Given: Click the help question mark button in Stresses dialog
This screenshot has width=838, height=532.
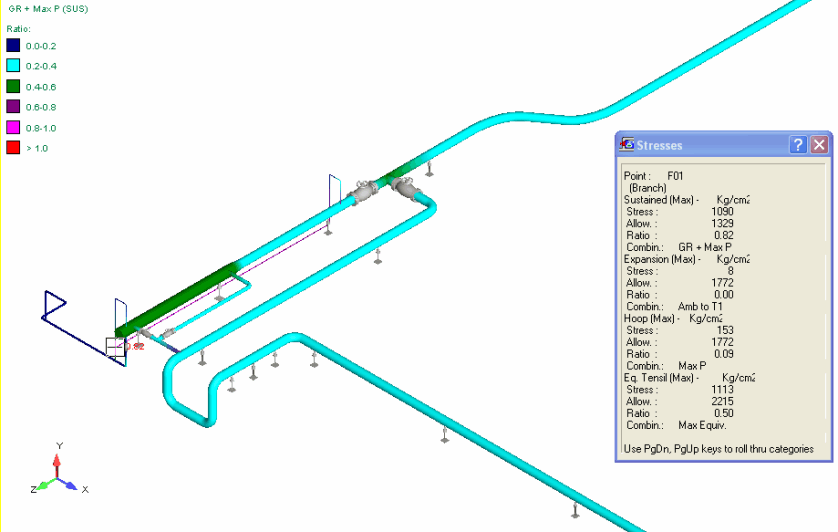Looking at the screenshot, I should (798, 145).
